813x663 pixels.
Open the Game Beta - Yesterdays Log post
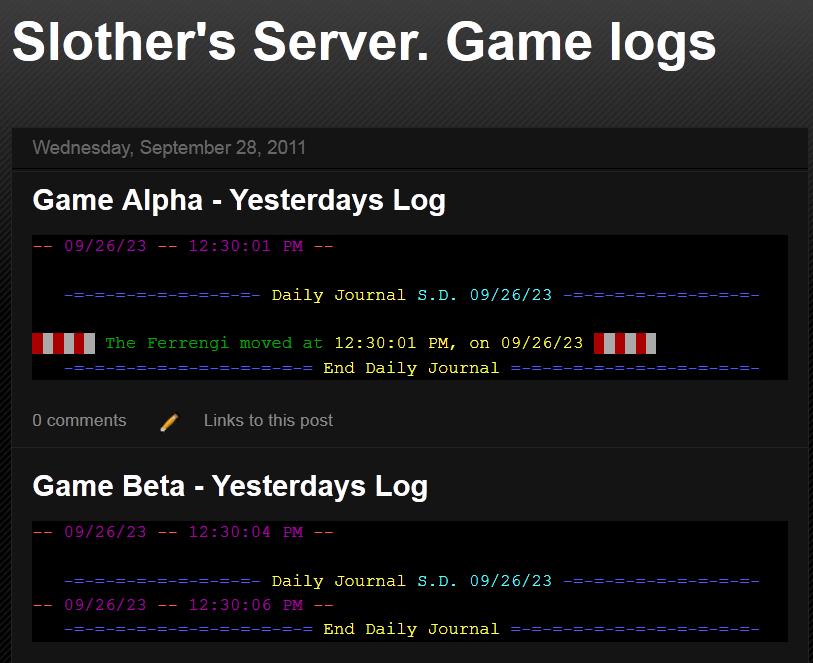click(x=230, y=487)
